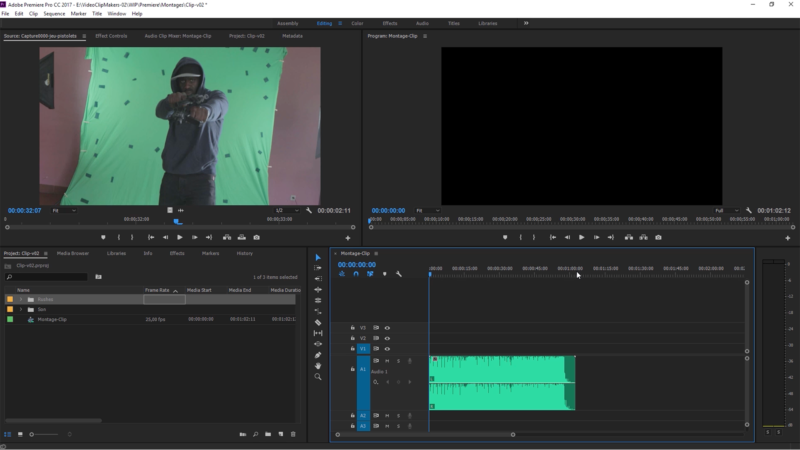Screen dimensions: 800x450
Task: Select the Hand tool
Action: click(318, 366)
